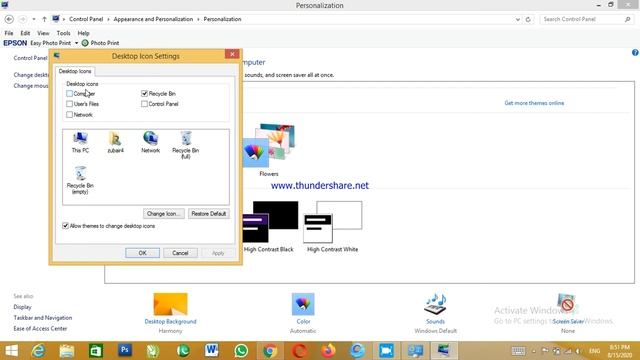Enable the Control Panel checkbox
640x360 pixels.
tap(144, 104)
